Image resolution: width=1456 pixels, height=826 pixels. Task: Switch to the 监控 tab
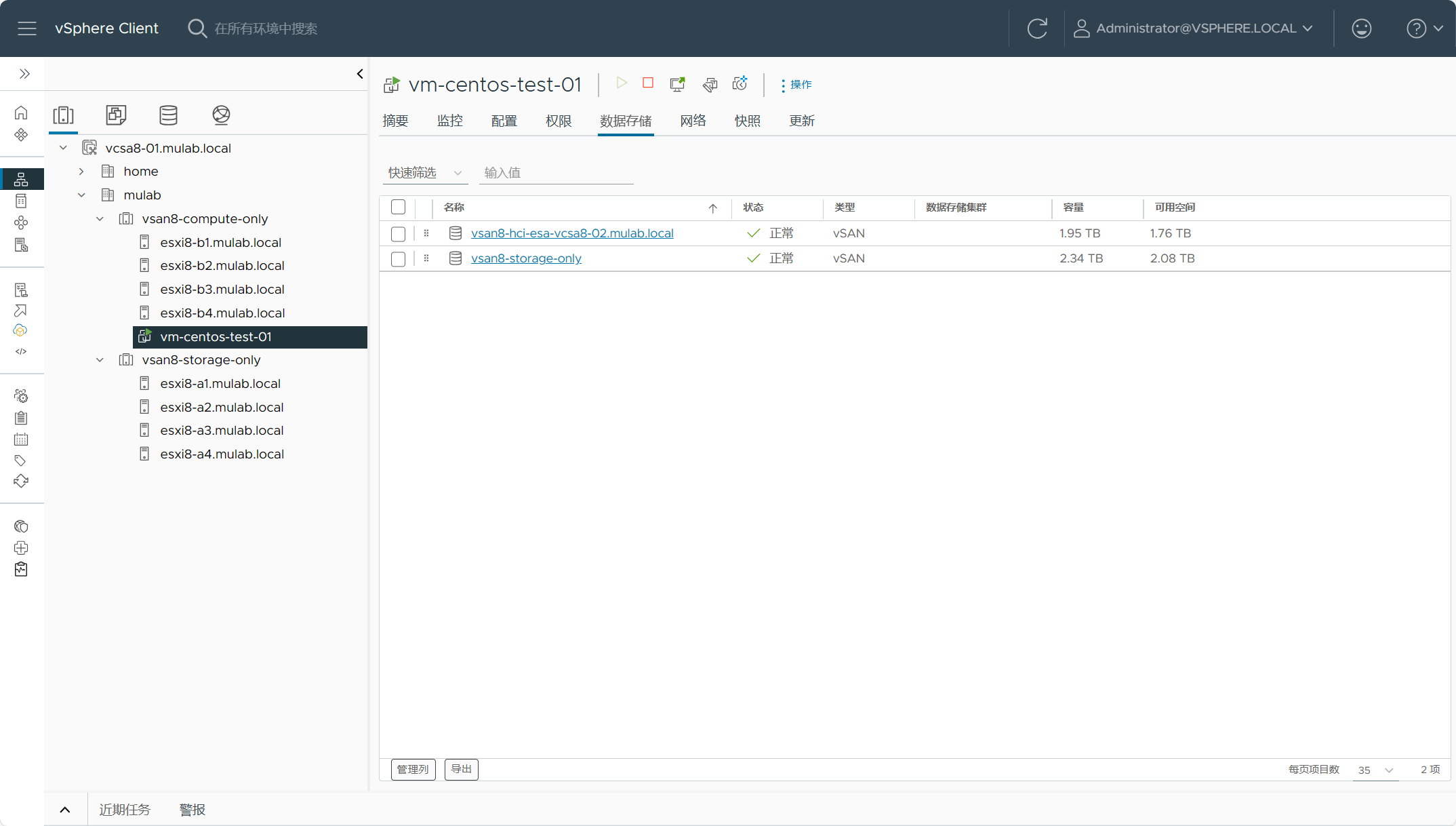click(450, 121)
